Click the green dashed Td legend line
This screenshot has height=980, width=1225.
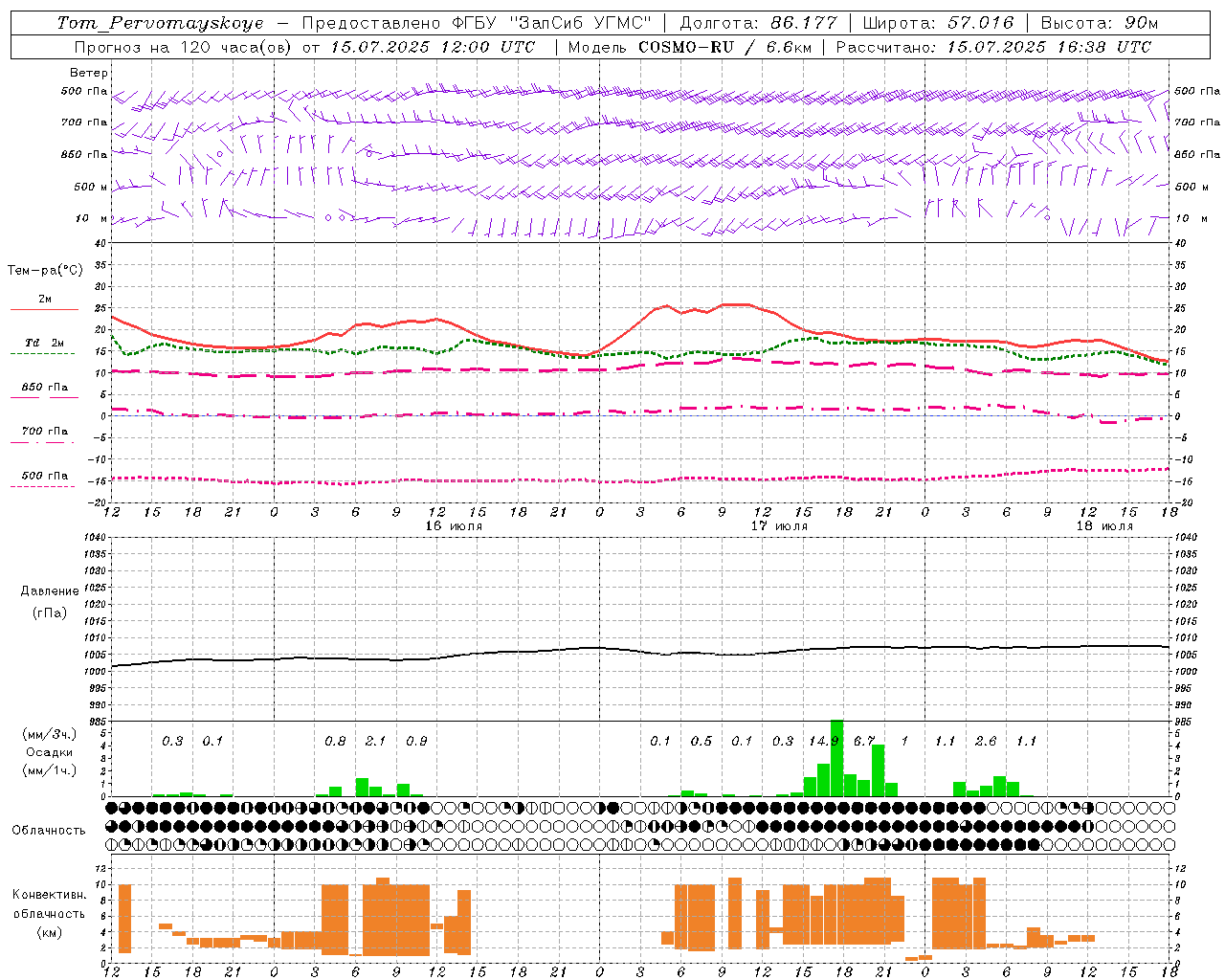pos(44,354)
